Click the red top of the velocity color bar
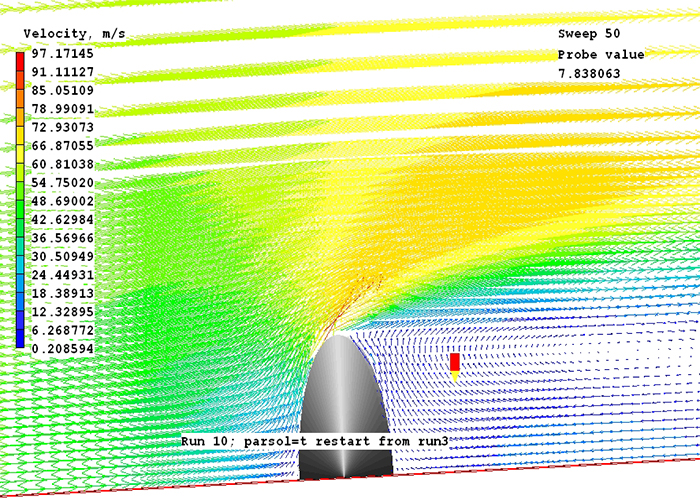This screenshot has height=500, width=700. click(20, 62)
